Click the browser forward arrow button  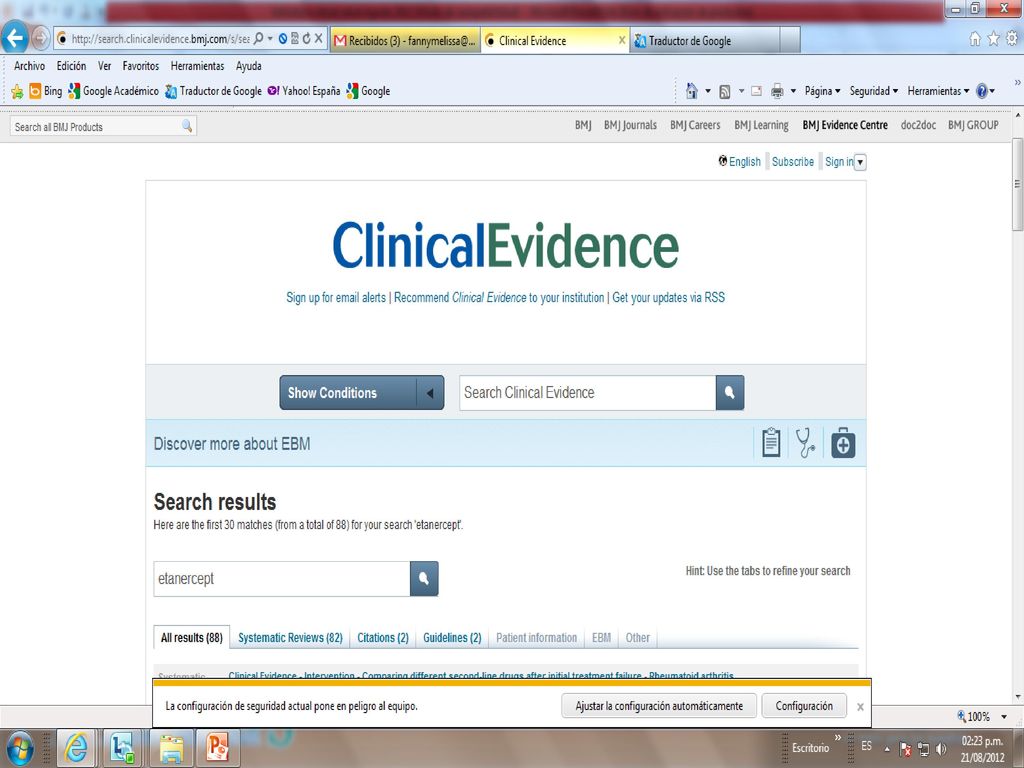(x=40, y=38)
